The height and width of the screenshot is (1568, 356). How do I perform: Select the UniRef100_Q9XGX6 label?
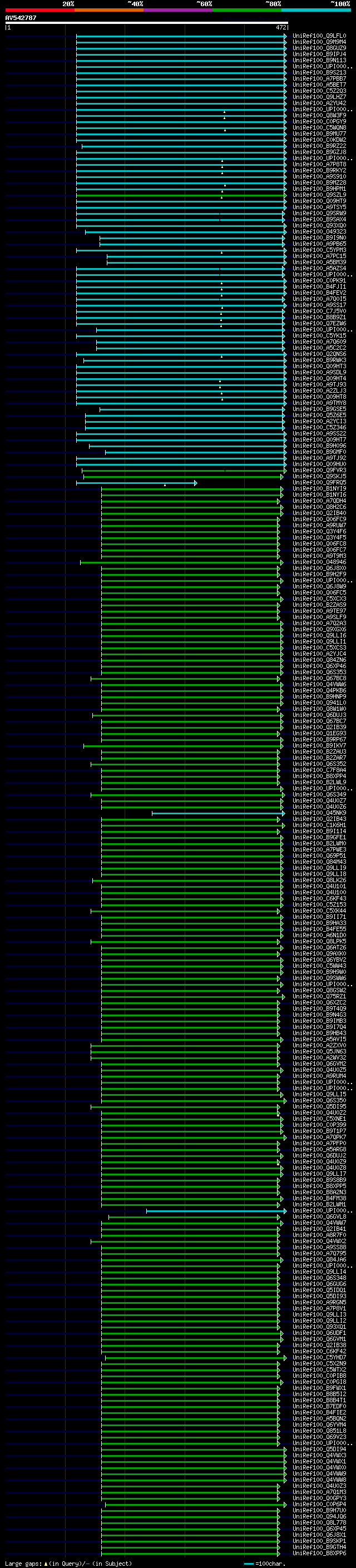(x=319, y=630)
